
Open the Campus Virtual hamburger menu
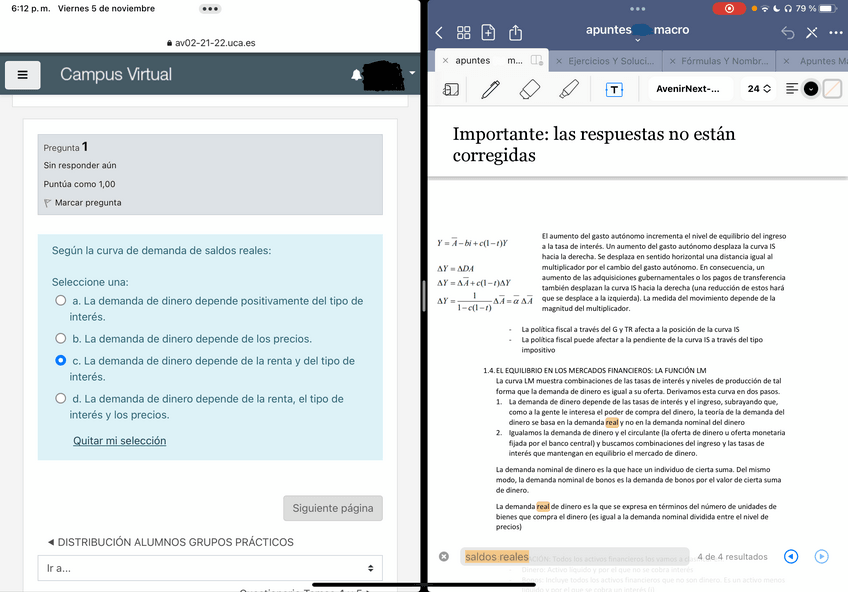pyautogui.click(x=23, y=75)
